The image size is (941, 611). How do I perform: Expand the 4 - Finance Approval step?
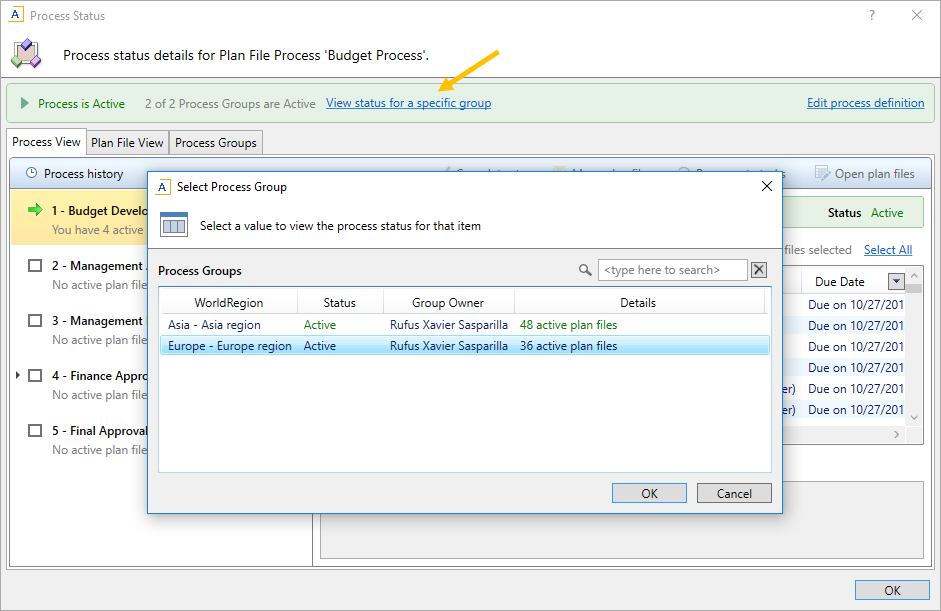[x=17, y=376]
